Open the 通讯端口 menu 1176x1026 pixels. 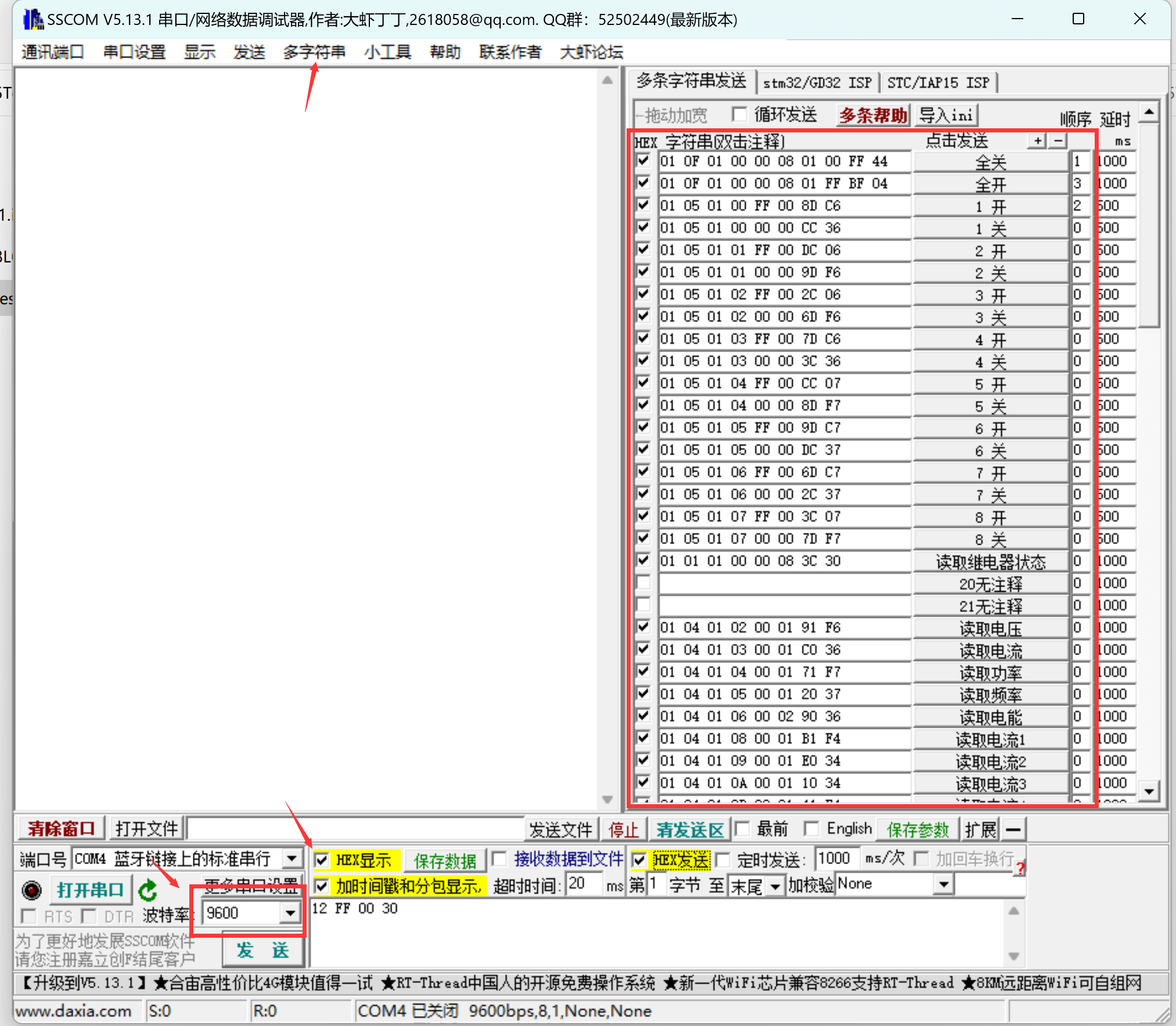(53, 52)
